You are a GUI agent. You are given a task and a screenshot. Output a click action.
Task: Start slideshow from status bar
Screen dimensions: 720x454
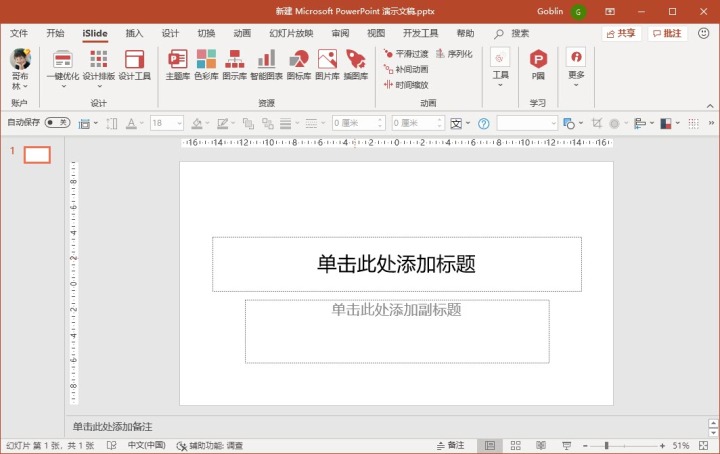click(x=567, y=446)
